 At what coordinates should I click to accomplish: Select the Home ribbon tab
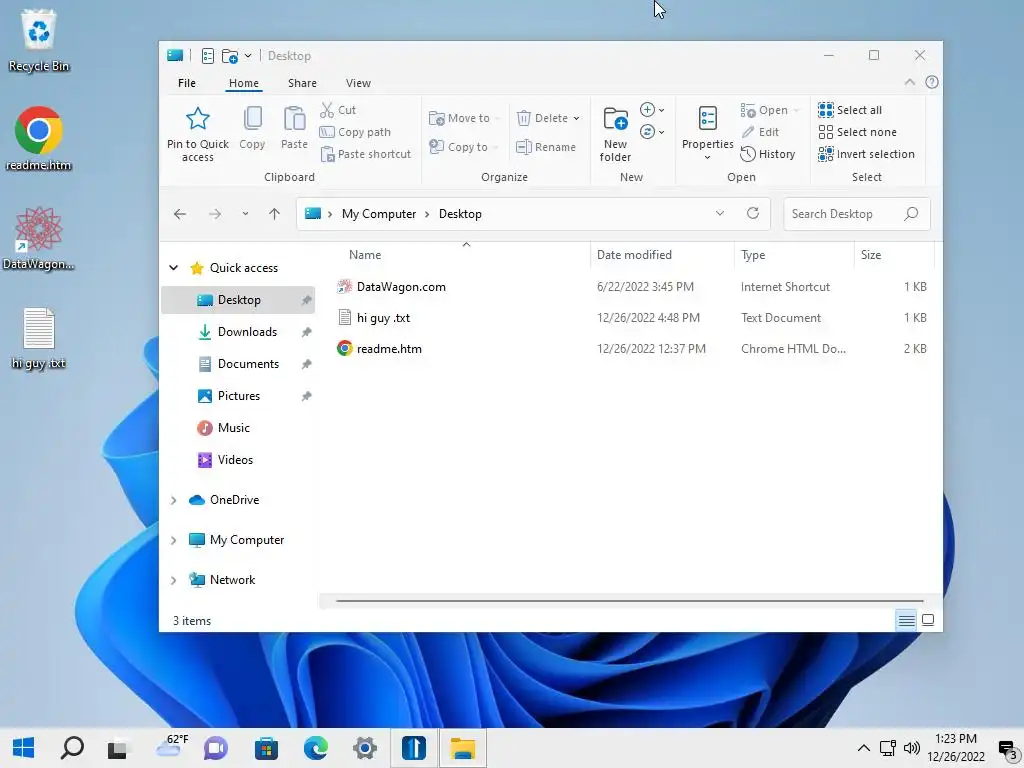pyautogui.click(x=244, y=83)
